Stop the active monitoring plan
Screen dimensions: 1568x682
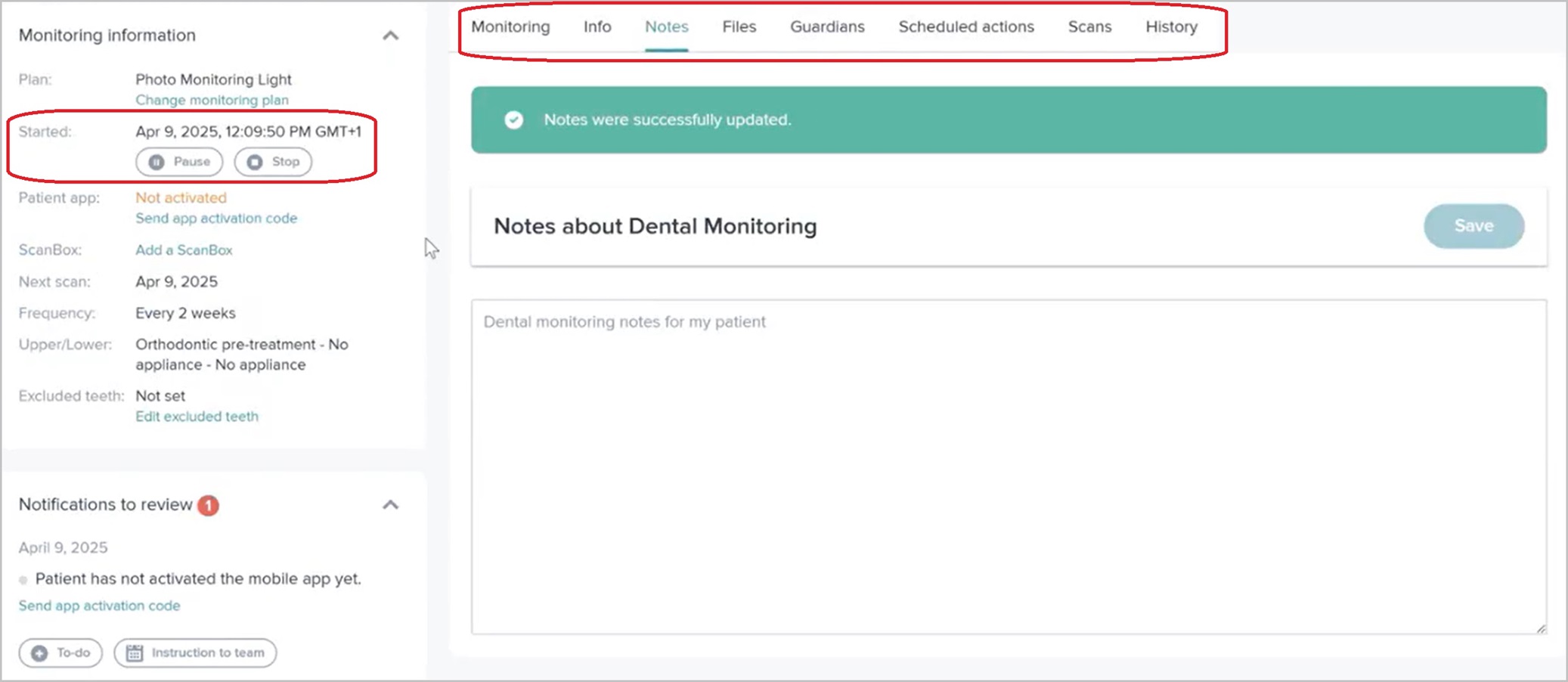(x=272, y=161)
